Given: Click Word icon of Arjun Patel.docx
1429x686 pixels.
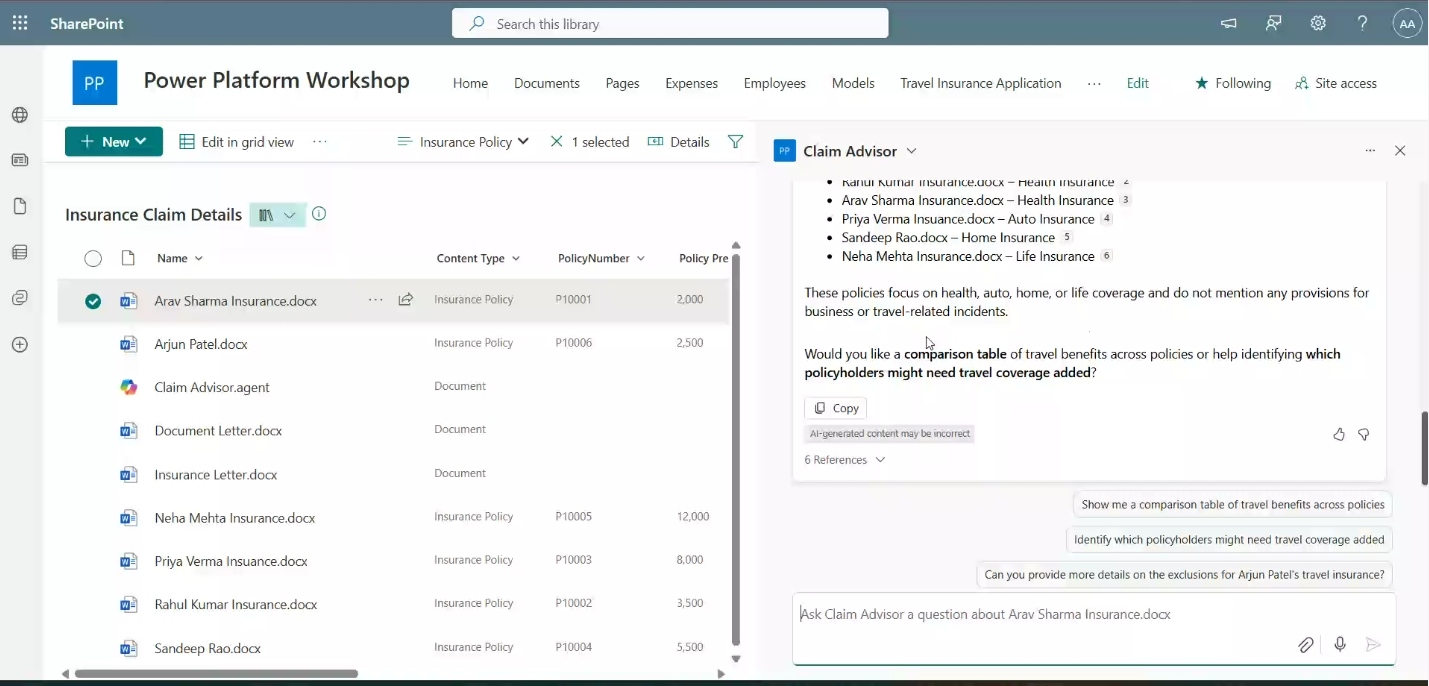Looking at the screenshot, I should point(129,344).
